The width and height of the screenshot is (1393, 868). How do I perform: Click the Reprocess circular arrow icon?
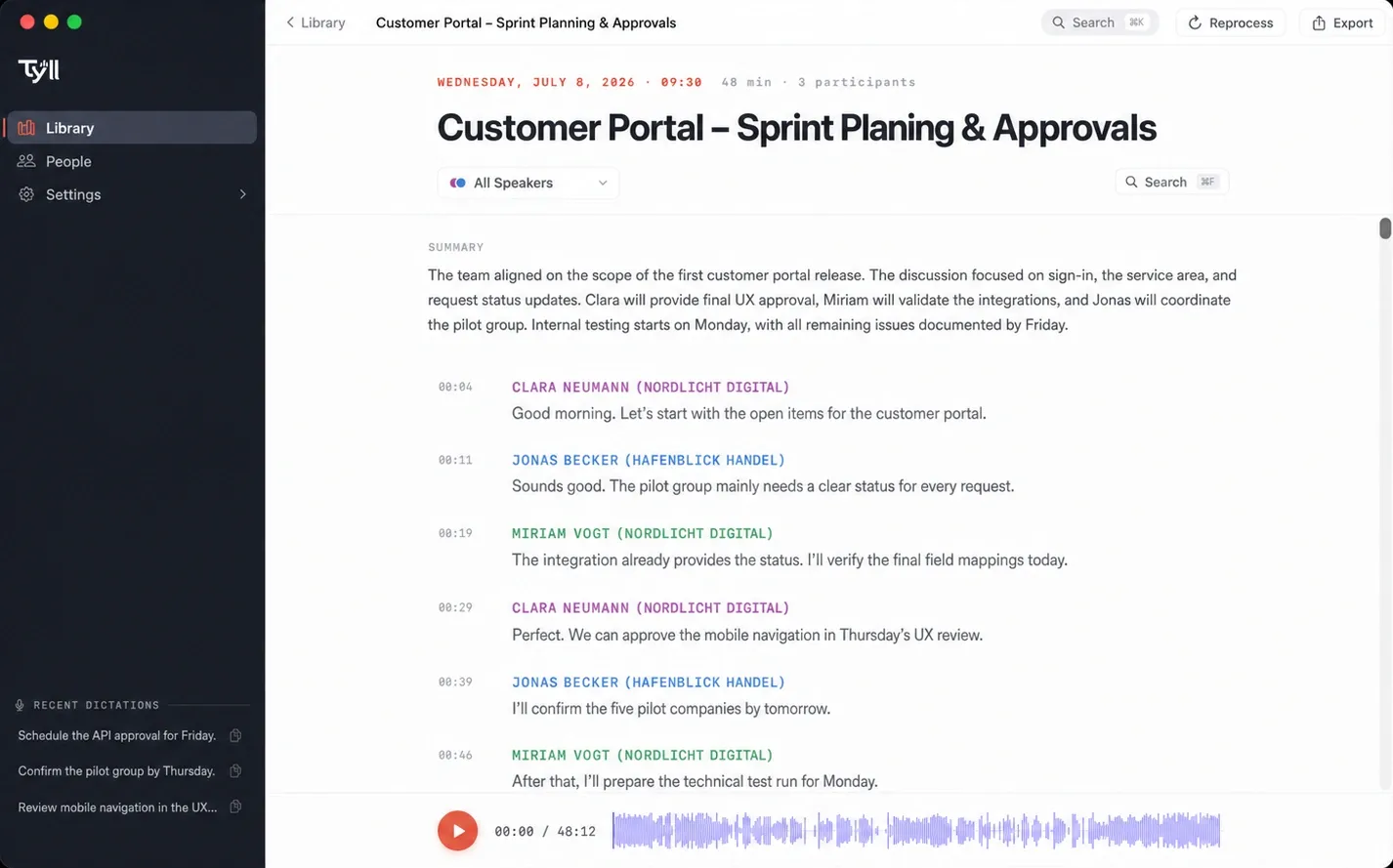[1195, 22]
